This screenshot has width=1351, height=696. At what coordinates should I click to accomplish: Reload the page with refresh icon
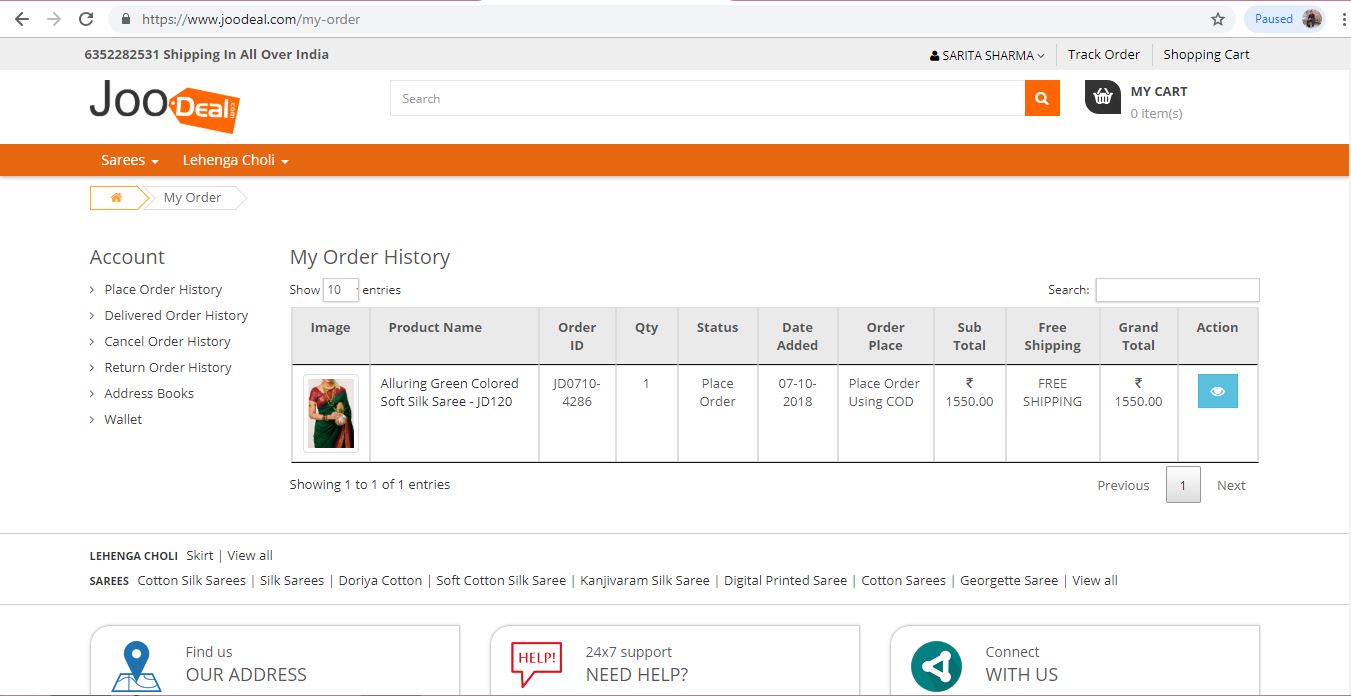tap(86, 19)
